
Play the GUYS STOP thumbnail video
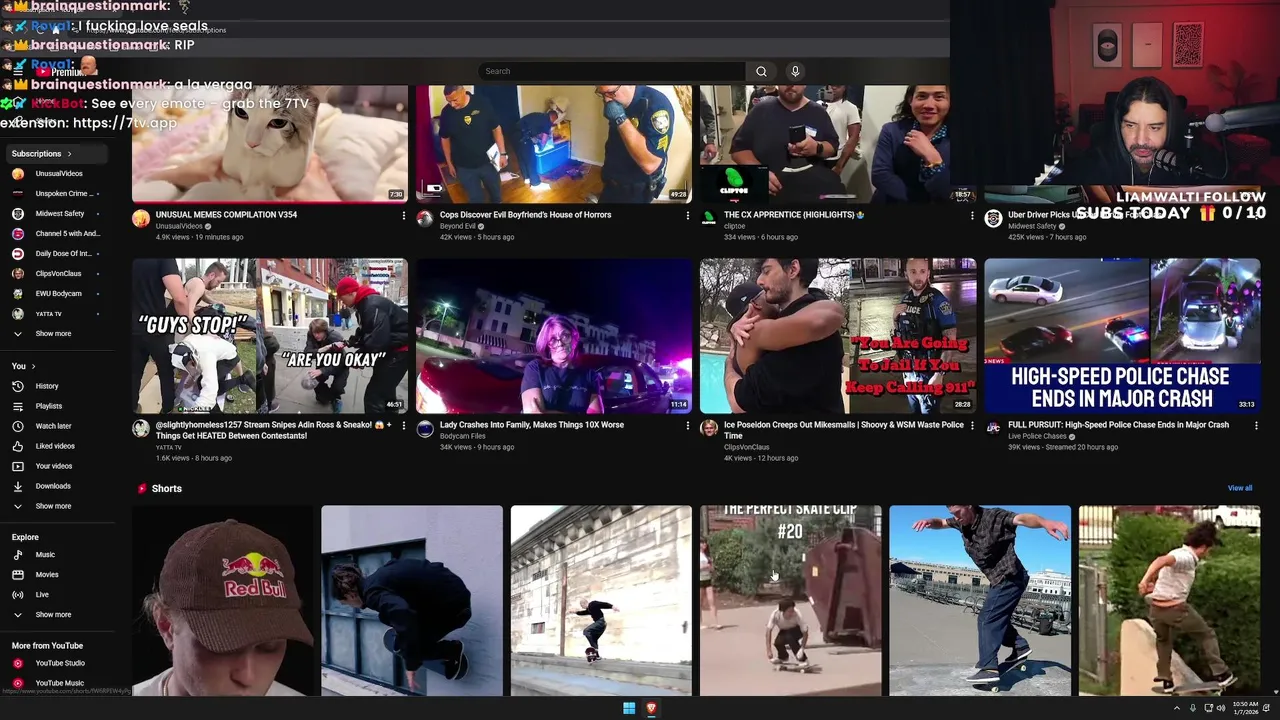coord(270,336)
